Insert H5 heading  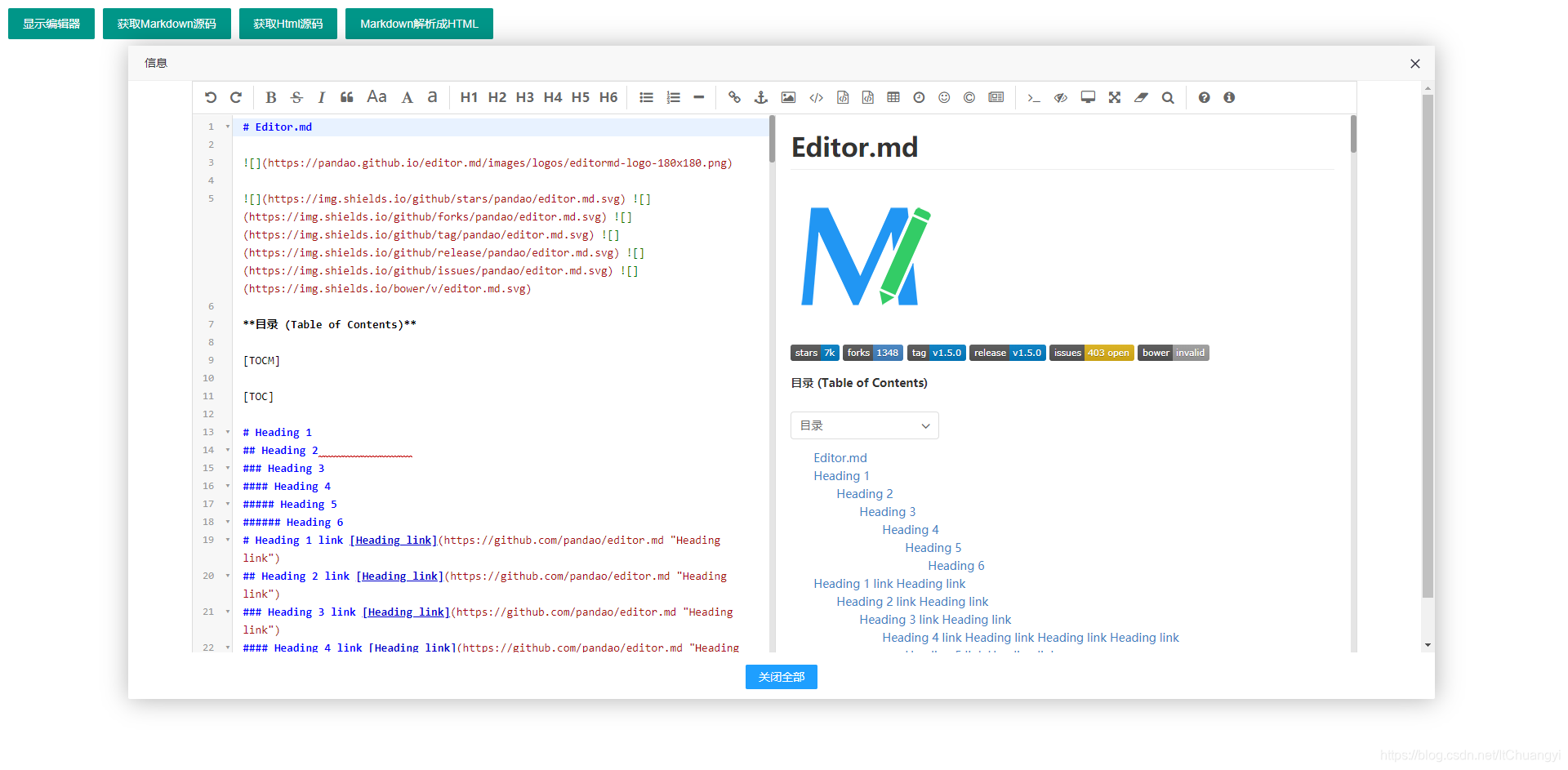pyautogui.click(x=581, y=97)
